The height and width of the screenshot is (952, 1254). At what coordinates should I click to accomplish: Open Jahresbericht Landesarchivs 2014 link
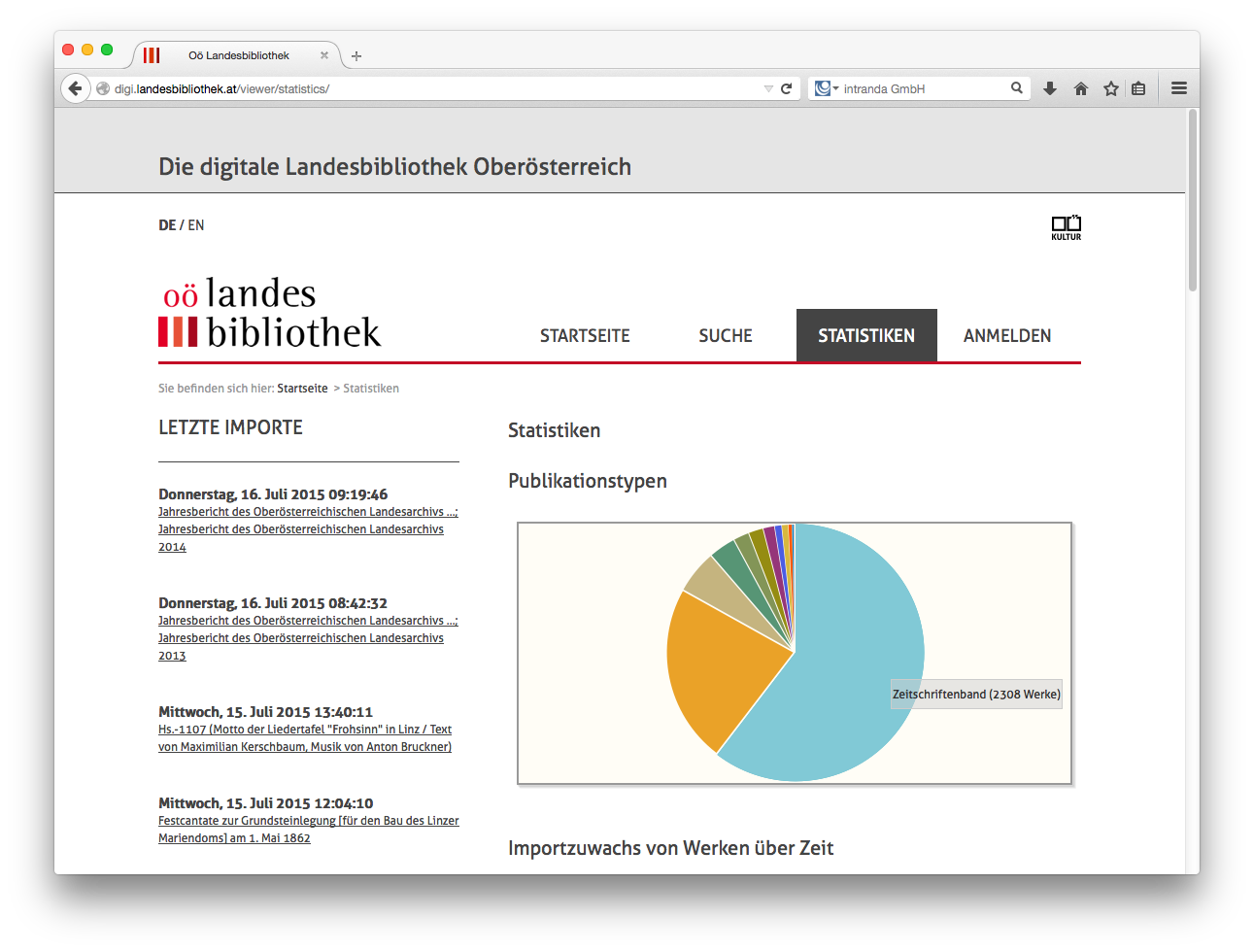tap(308, 529)
